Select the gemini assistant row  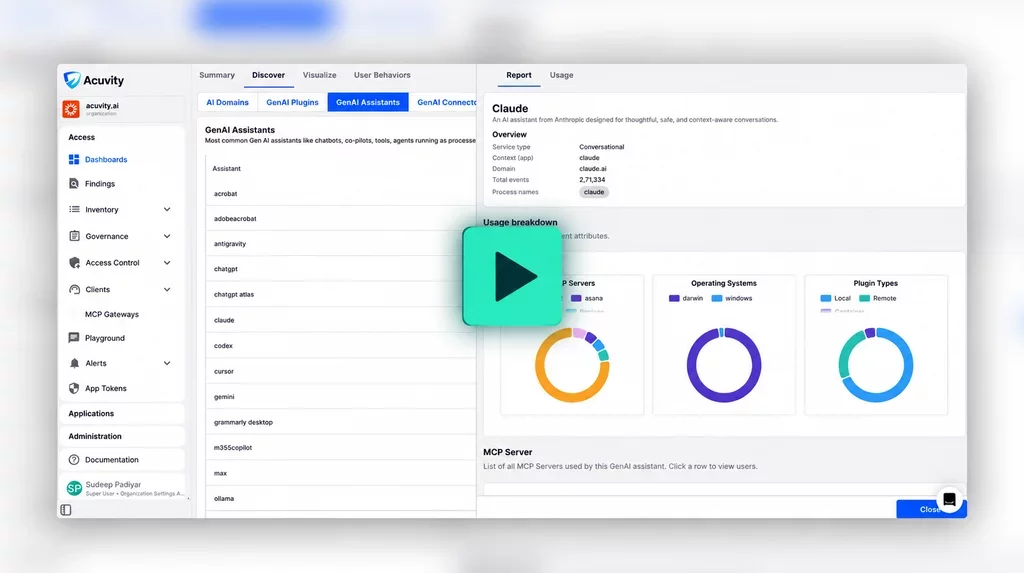[x=340, y=397]
